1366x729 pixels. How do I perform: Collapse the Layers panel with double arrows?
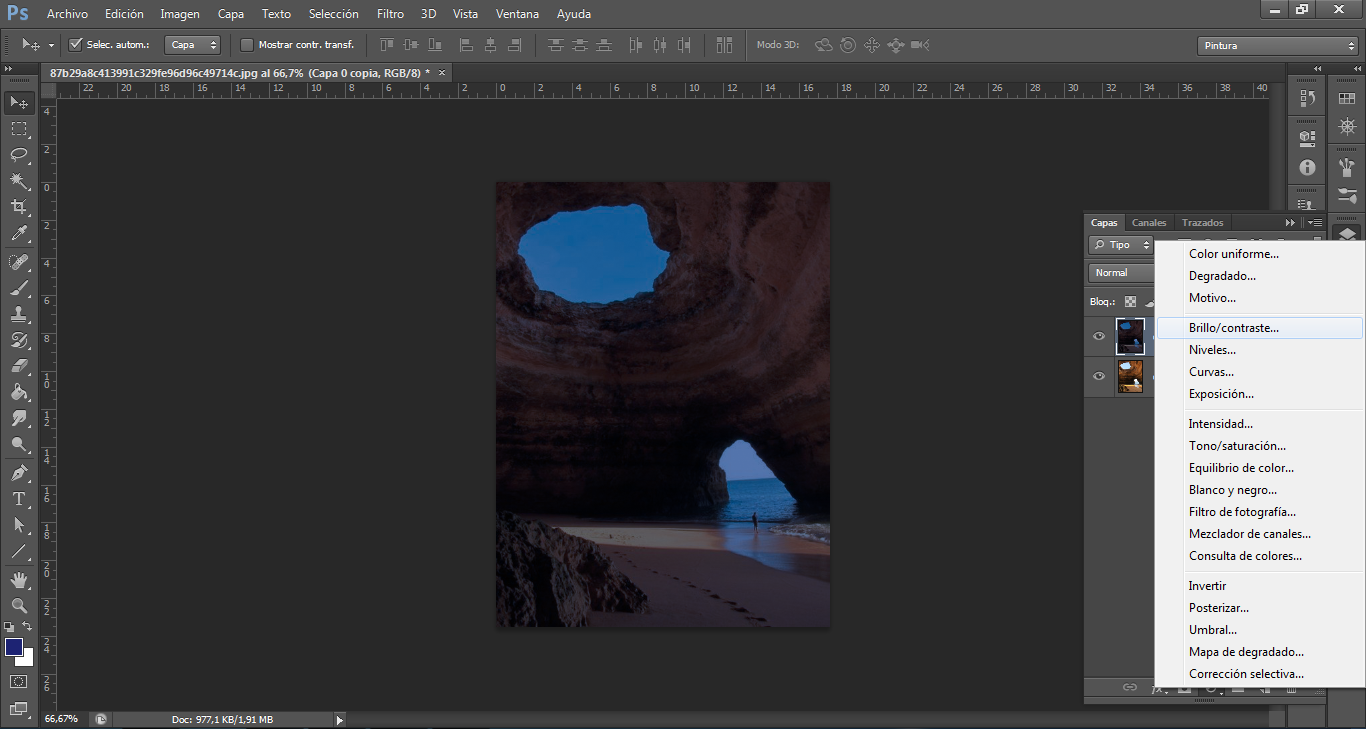[x=1291, y=223]
